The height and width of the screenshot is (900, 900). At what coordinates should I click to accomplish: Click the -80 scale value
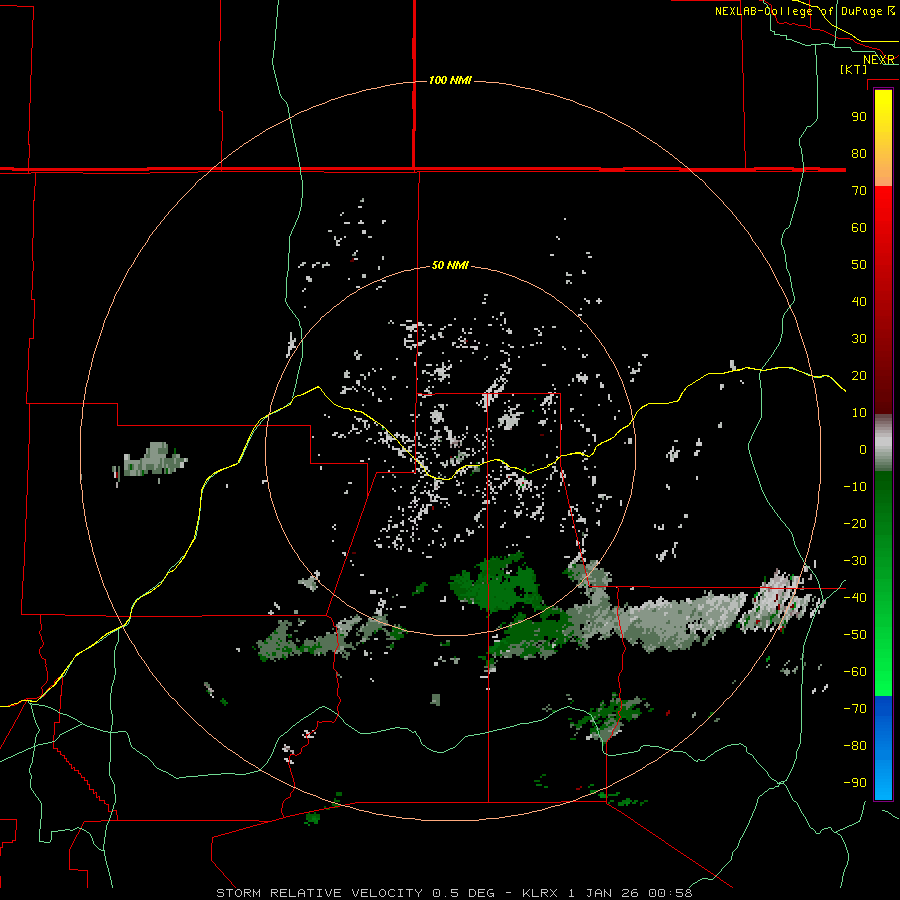[x=855, y=746]
